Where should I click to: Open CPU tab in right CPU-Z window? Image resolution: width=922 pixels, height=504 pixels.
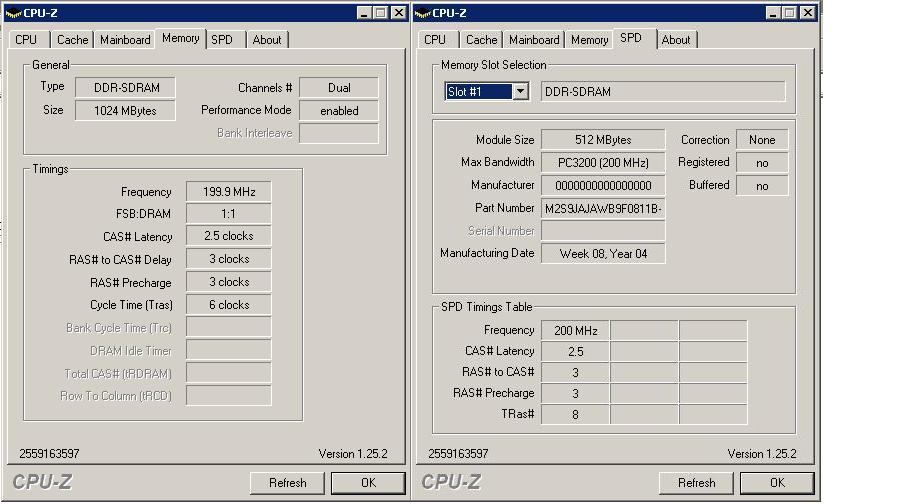435,39
